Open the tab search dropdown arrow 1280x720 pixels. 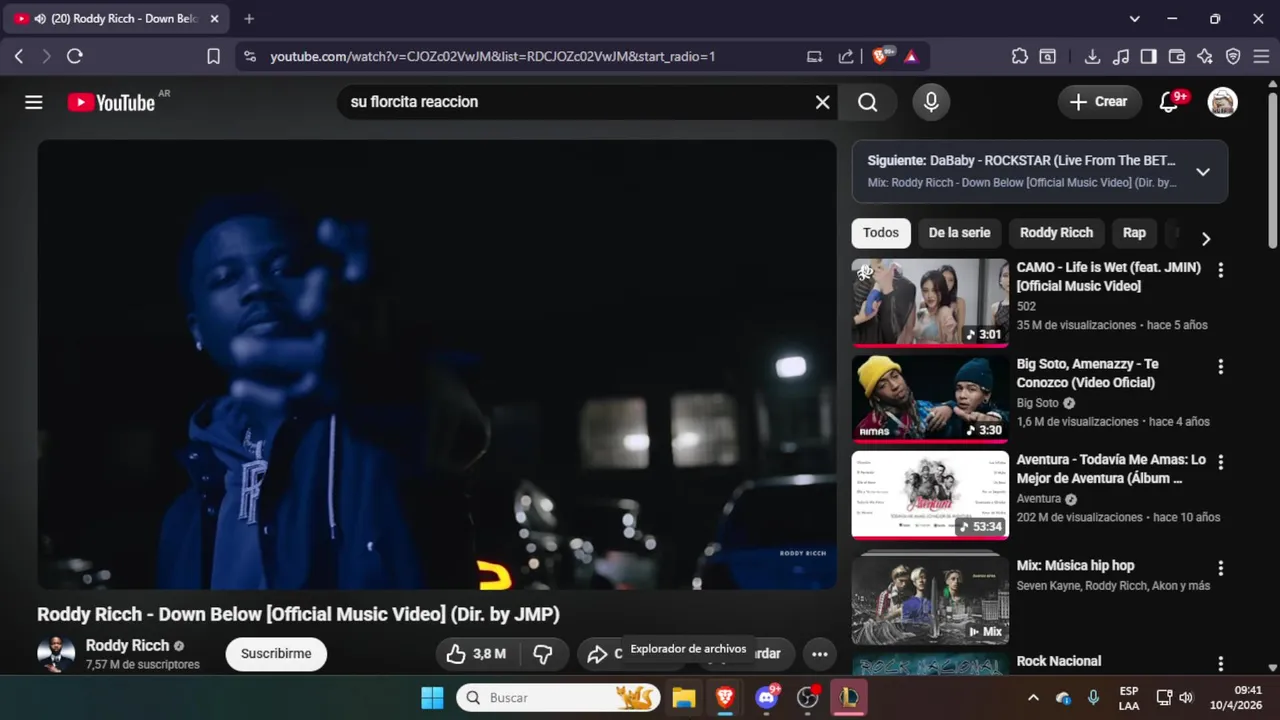coord(1134,19)
